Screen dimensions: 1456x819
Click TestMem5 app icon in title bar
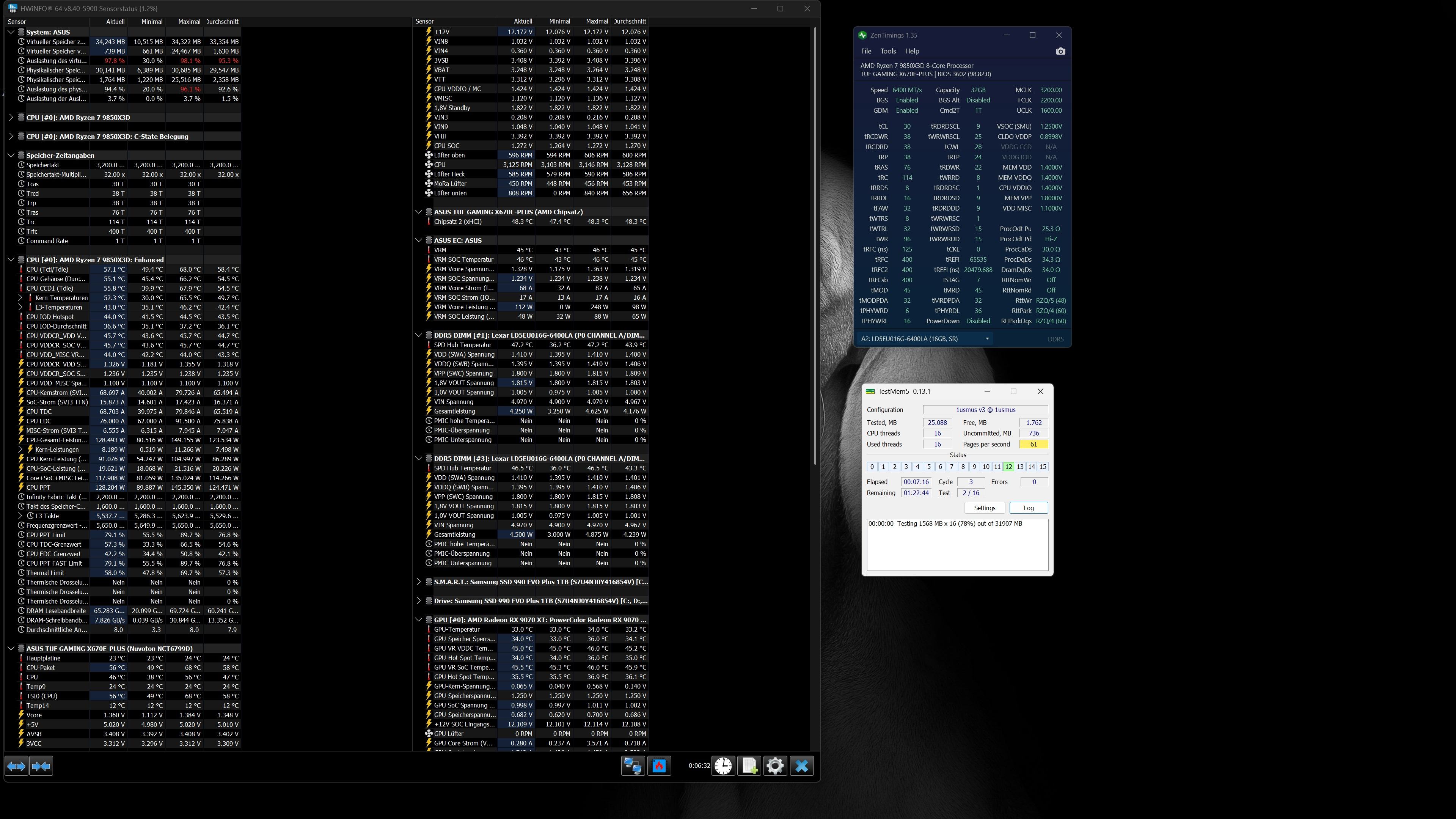point(870,391)
